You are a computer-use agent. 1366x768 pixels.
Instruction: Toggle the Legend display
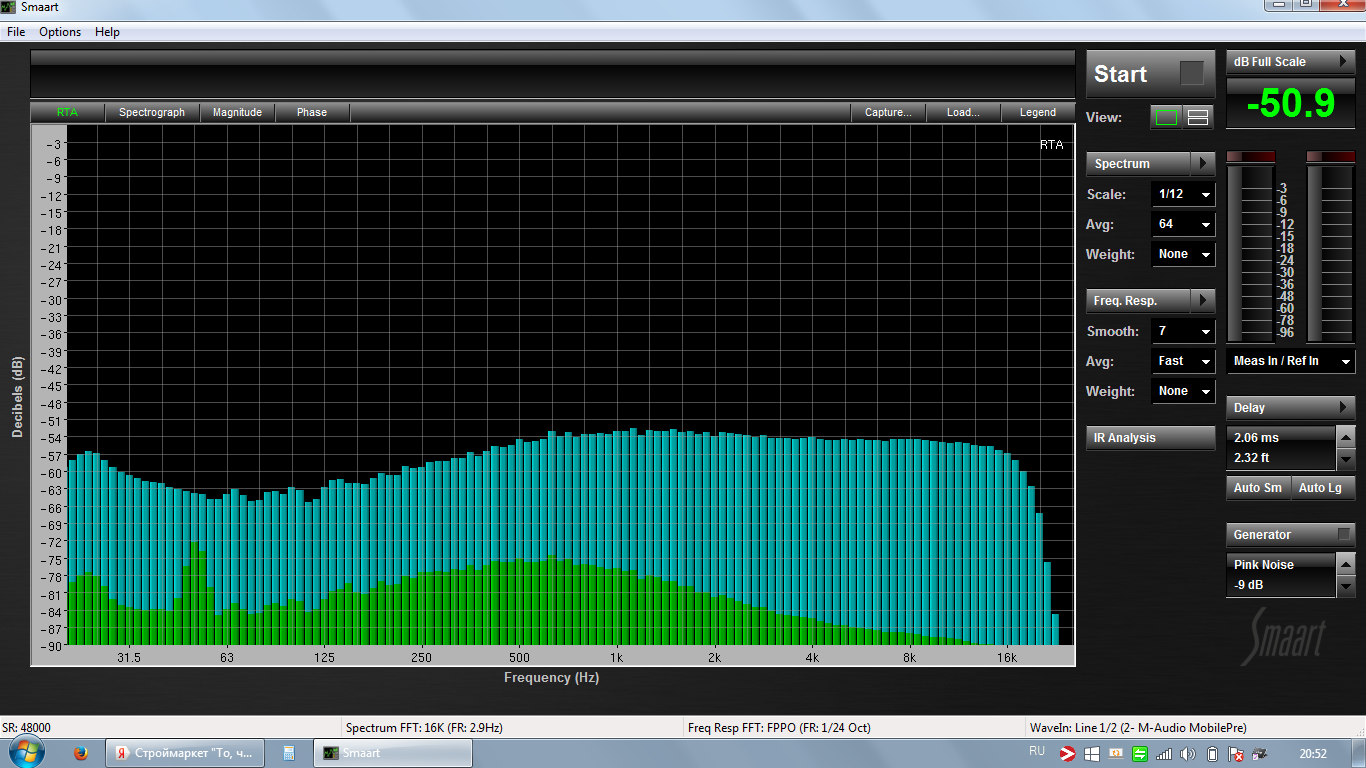1037,113
